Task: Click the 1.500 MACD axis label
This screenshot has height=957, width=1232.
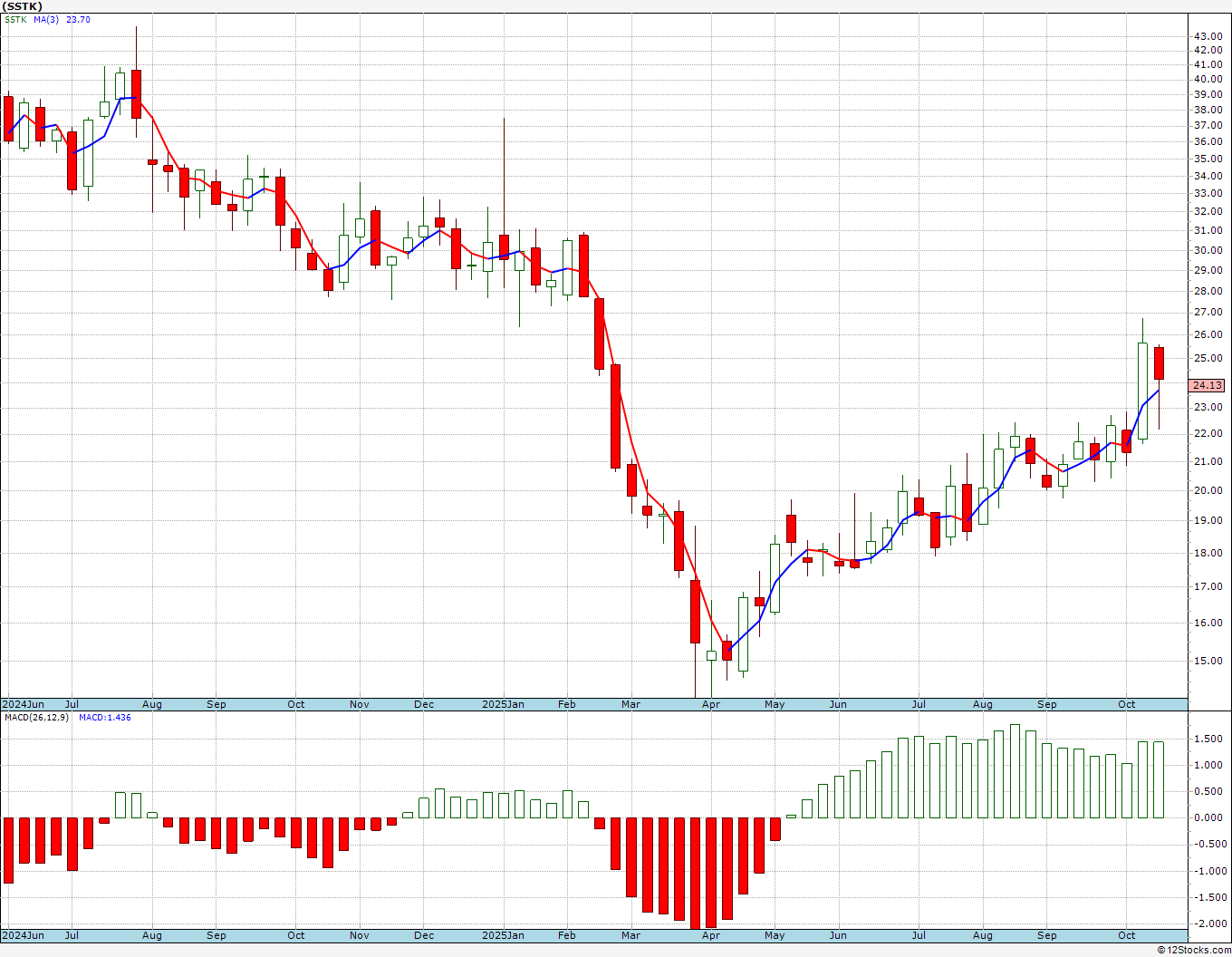Action: pos(1210,739)
